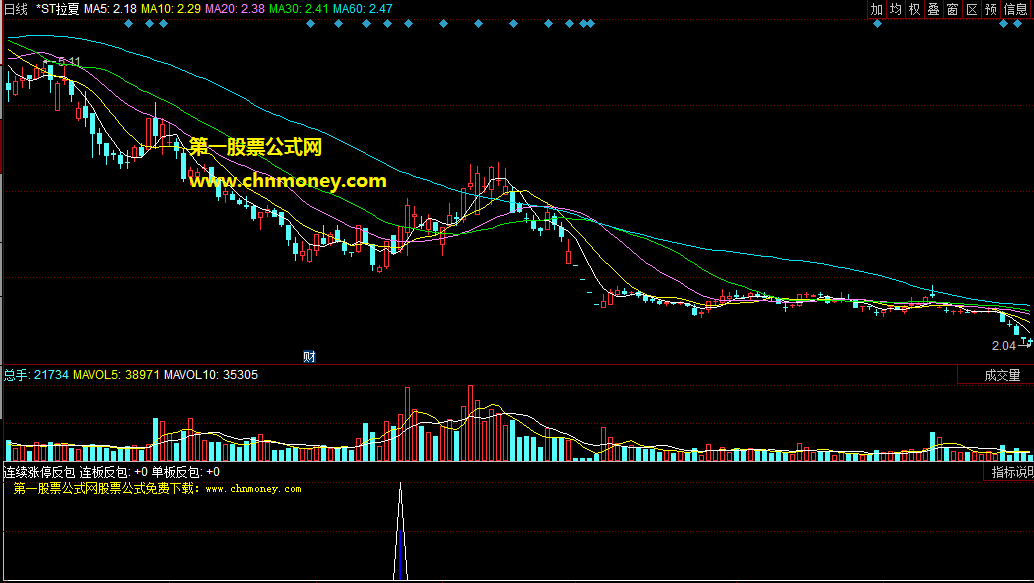Click the MA10: 2.29 legend value

171,9
